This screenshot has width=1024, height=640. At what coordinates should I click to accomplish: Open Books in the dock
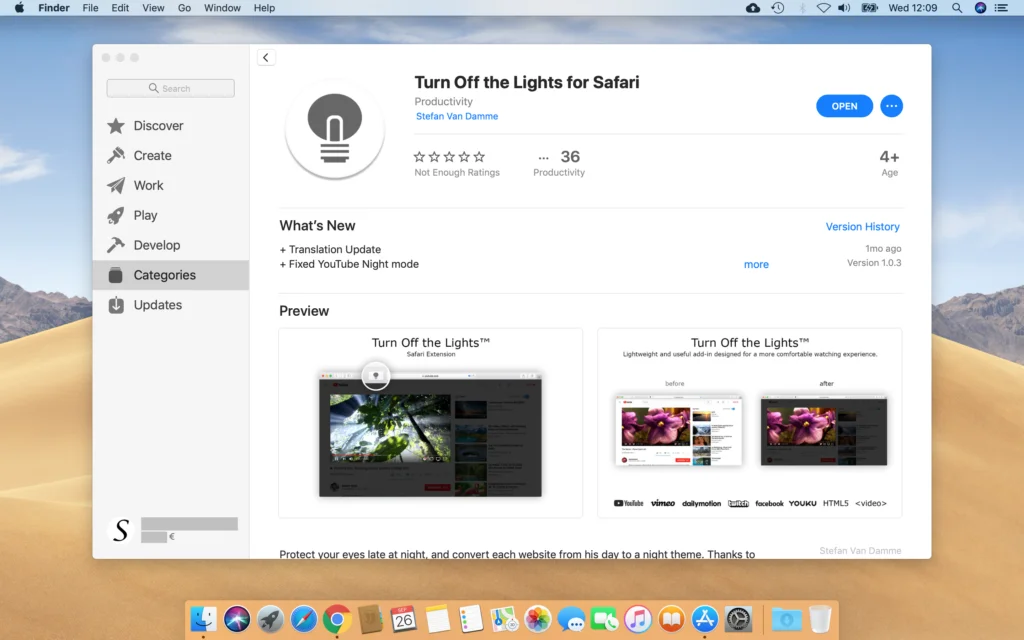[x=671, y=618]
